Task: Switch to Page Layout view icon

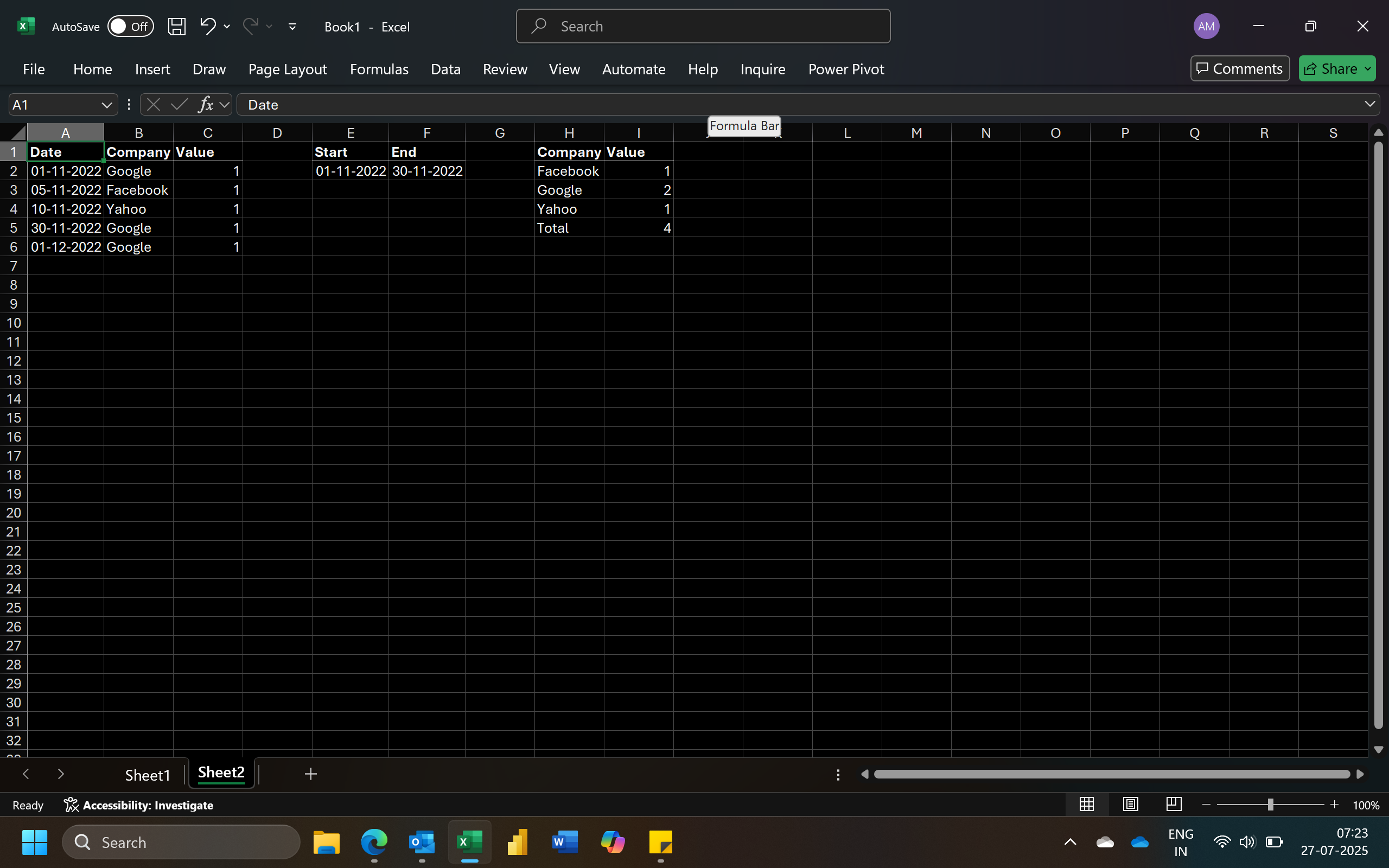Action: click(1130, 805)
